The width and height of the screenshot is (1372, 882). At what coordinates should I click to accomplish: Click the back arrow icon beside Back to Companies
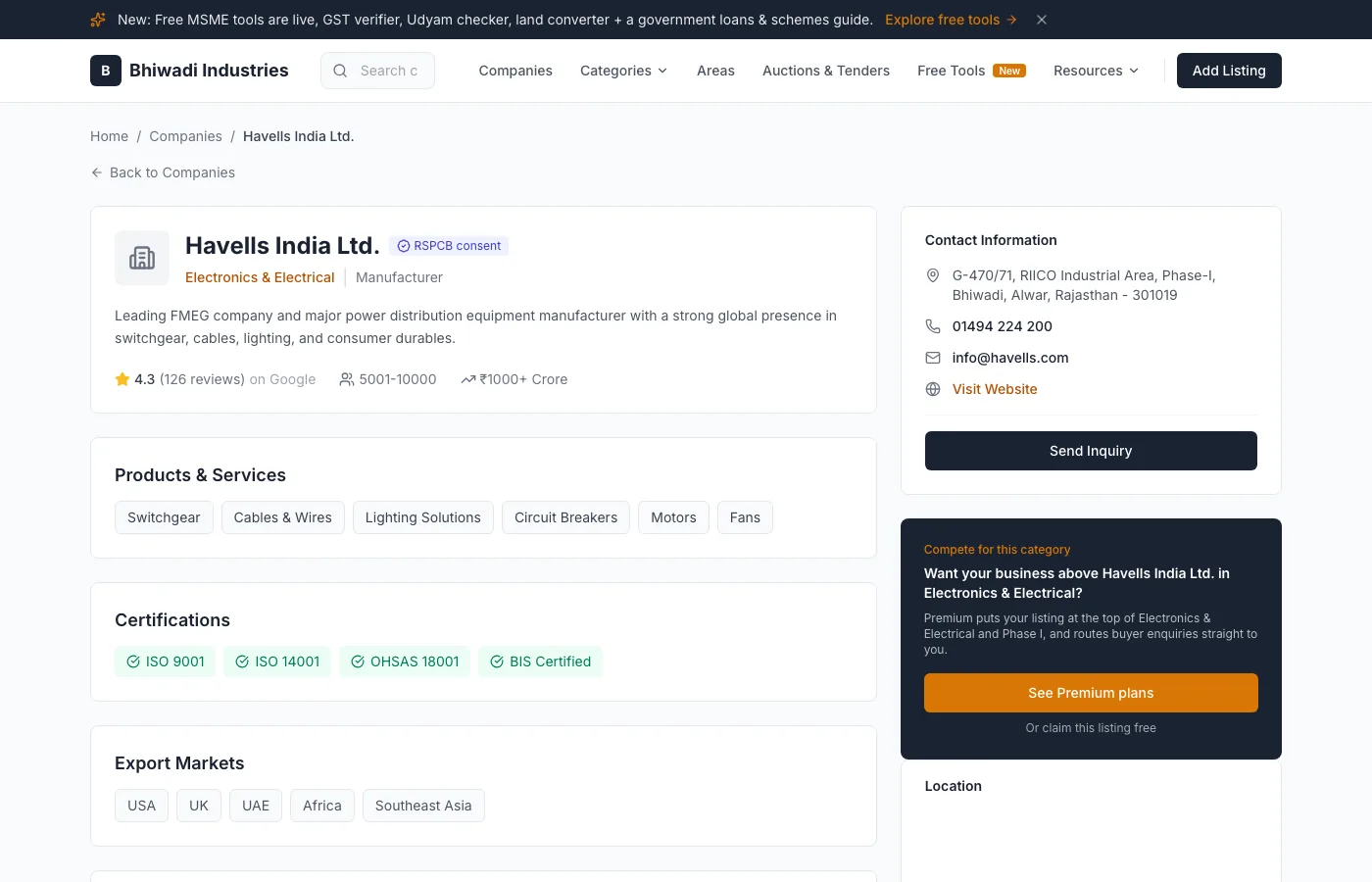(x=97, y=172)
